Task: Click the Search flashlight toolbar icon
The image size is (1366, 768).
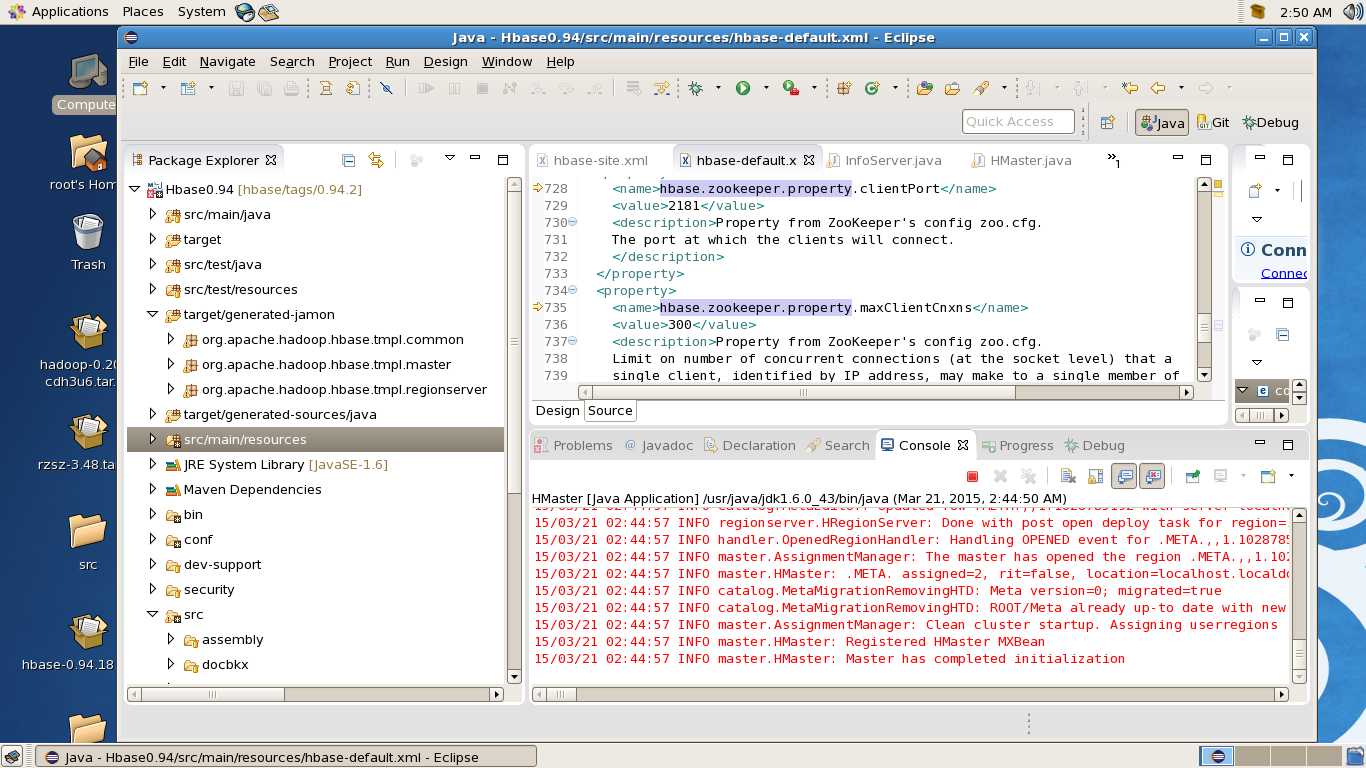Action: pos(981,88)
